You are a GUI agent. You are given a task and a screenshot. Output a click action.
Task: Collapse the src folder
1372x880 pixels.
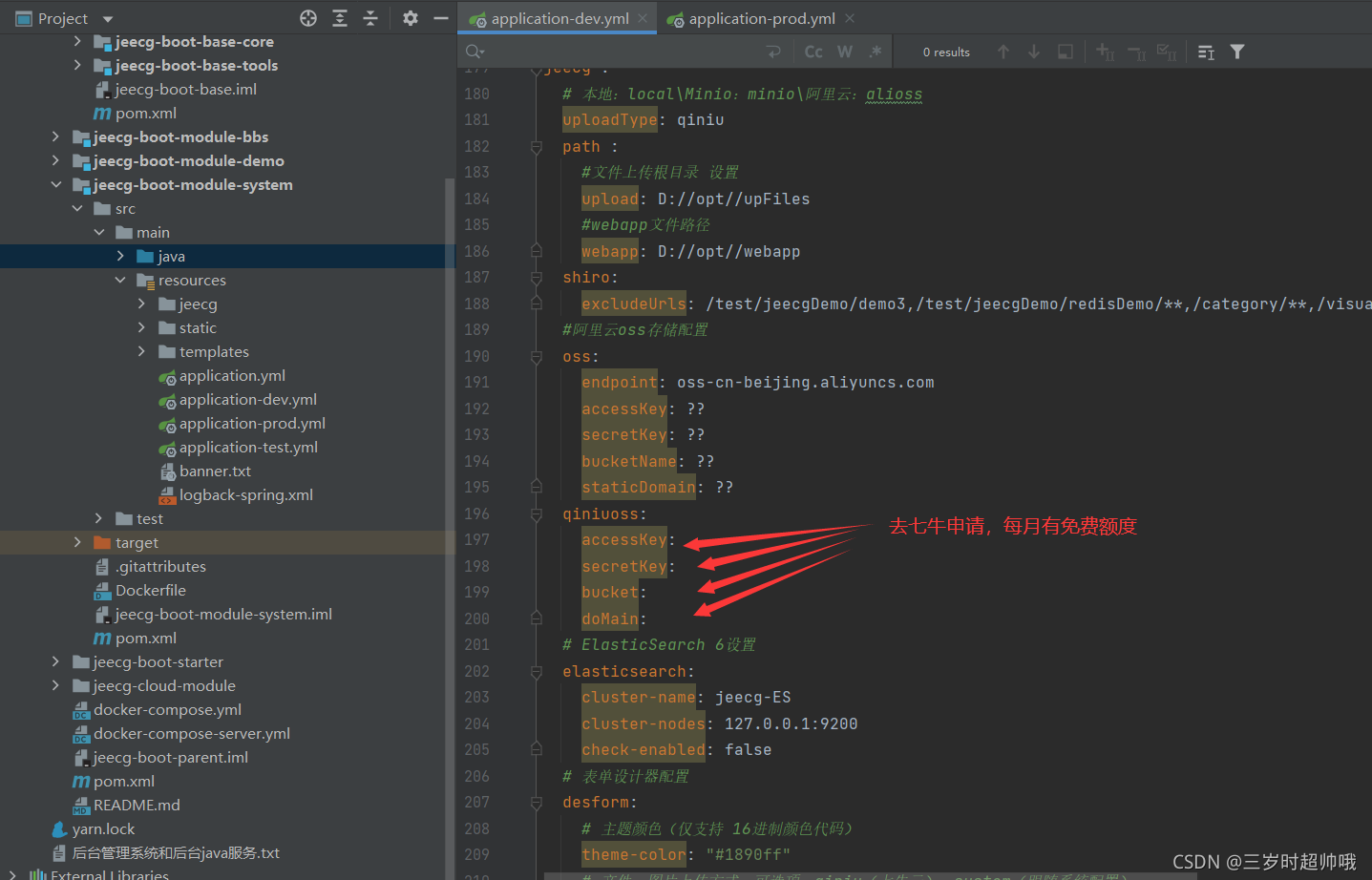pos(77,208)
